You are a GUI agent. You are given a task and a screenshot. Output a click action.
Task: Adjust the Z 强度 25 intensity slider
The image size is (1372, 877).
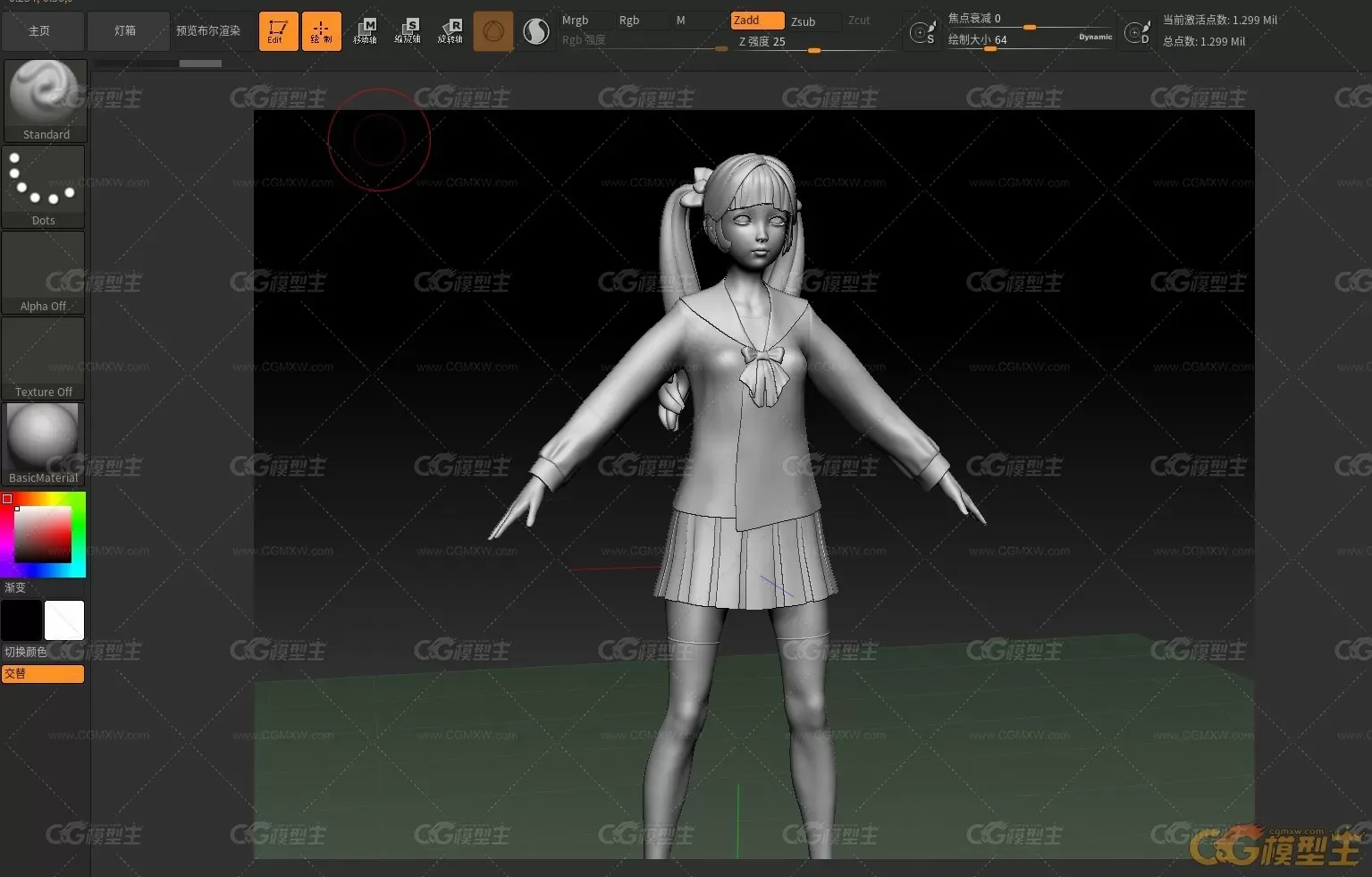tap(816, 42)
